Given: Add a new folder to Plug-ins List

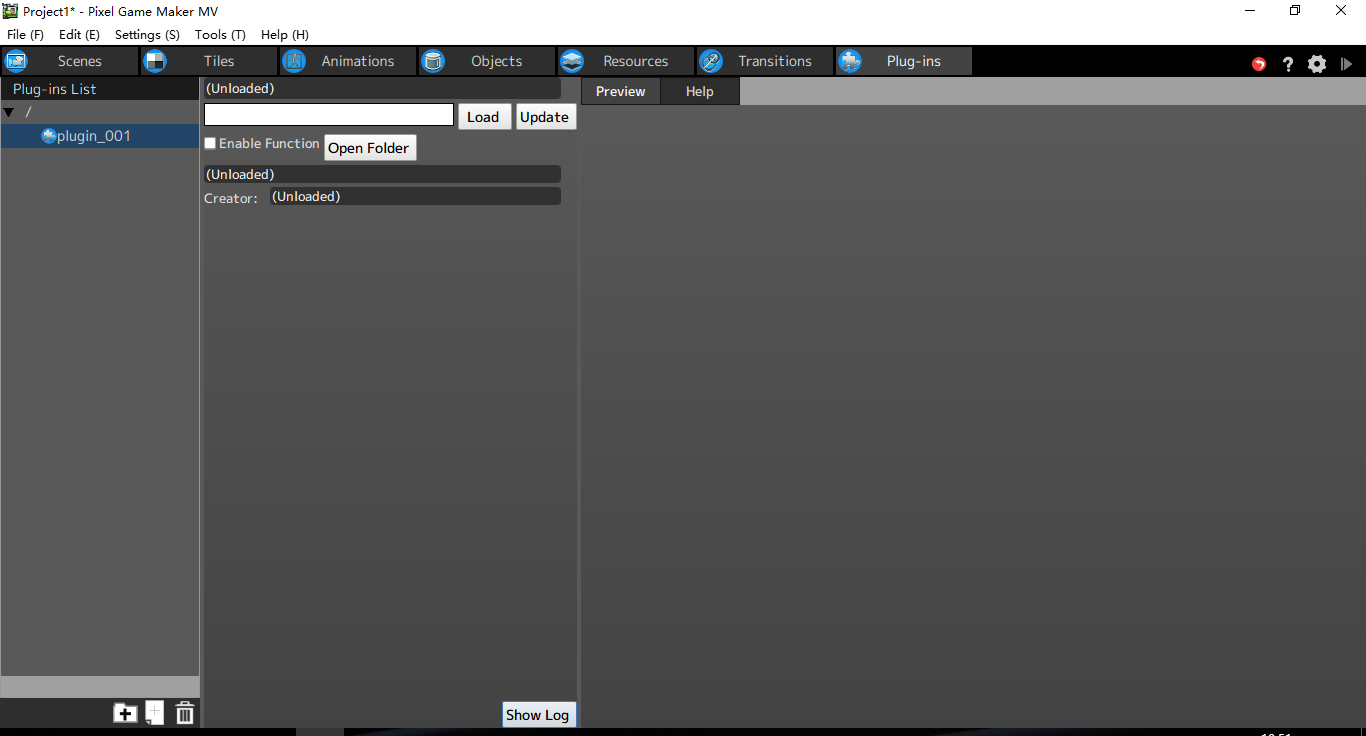Looking at the screenshot, I should tap(125, 713).
